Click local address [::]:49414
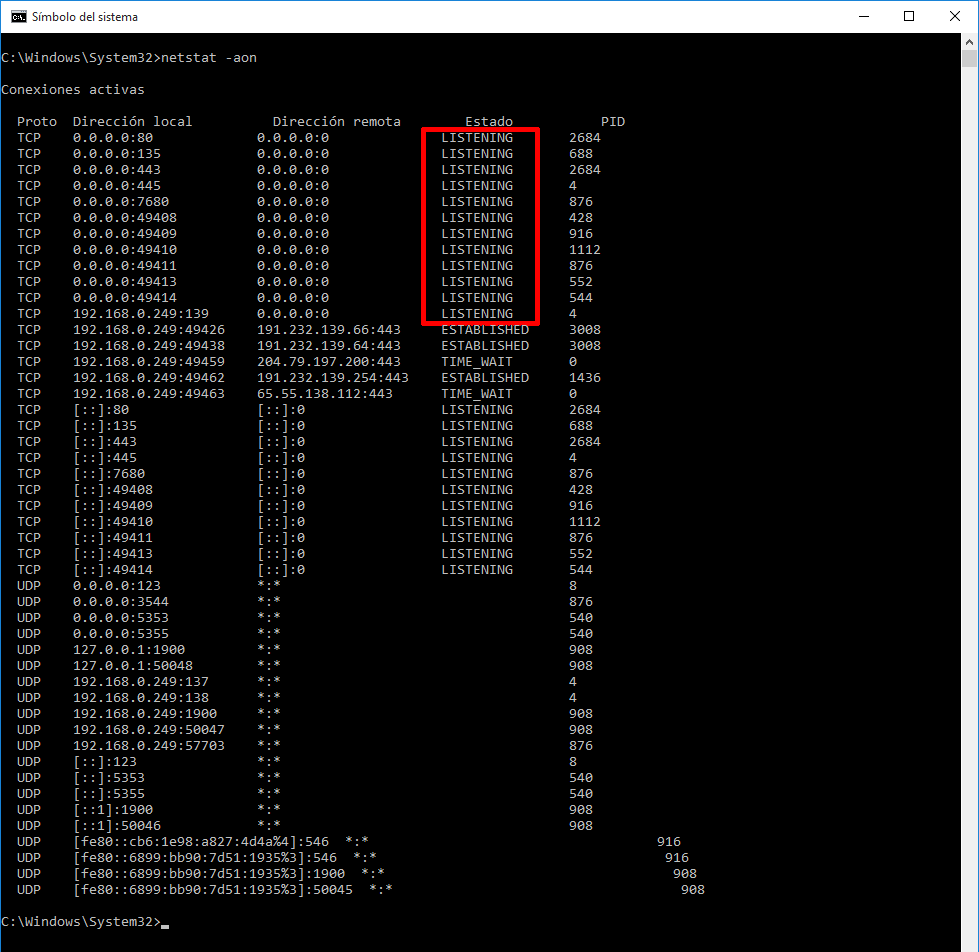The height and width of the screenshot is (952, 979). tap(113, 570)
